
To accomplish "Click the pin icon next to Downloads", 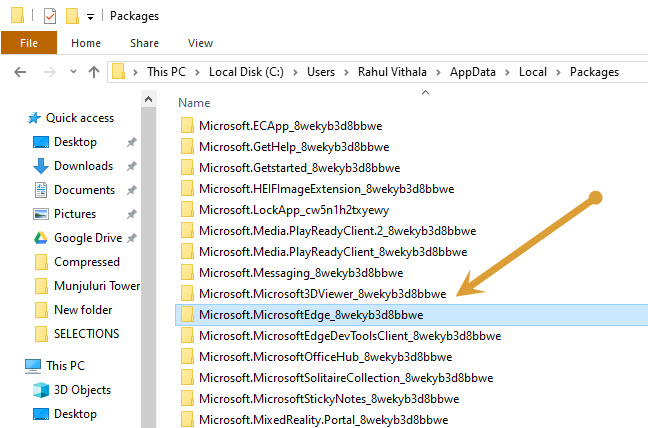I will coord(132,166).
